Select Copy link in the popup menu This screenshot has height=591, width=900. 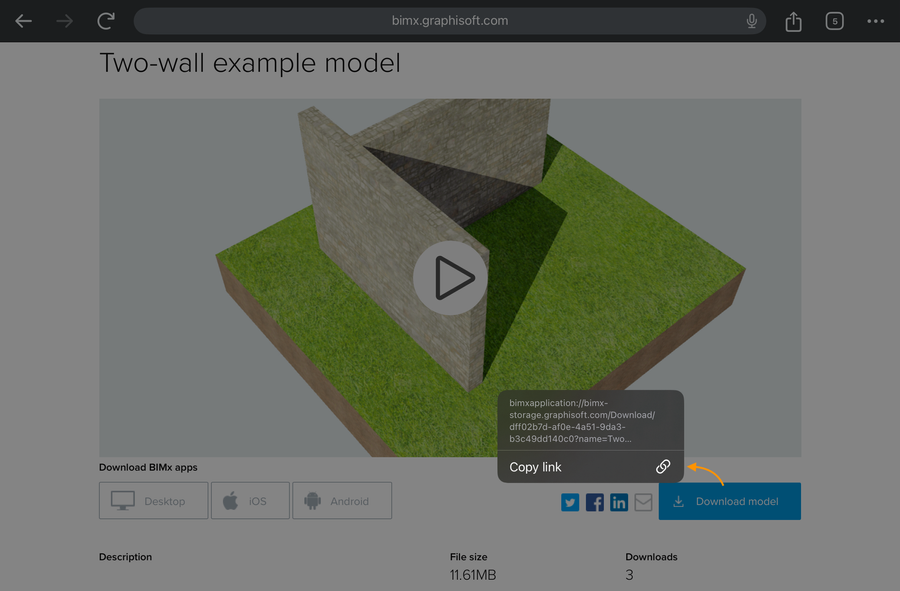[591, 467]
